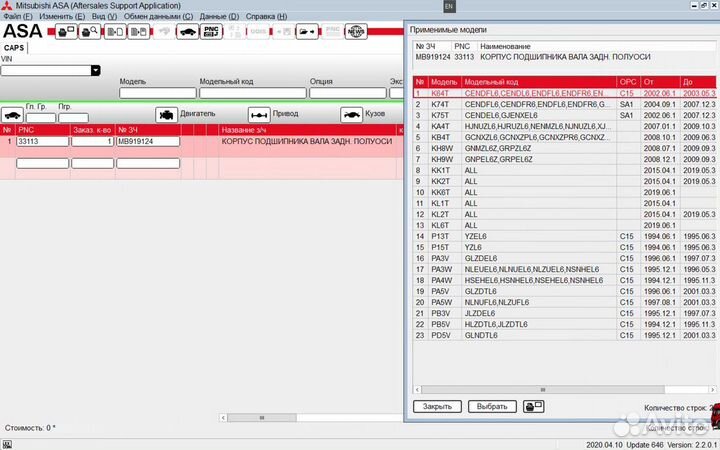Screen dimensions: 720x450
Task: Select the PA4W model row
Action: [564, 281]
